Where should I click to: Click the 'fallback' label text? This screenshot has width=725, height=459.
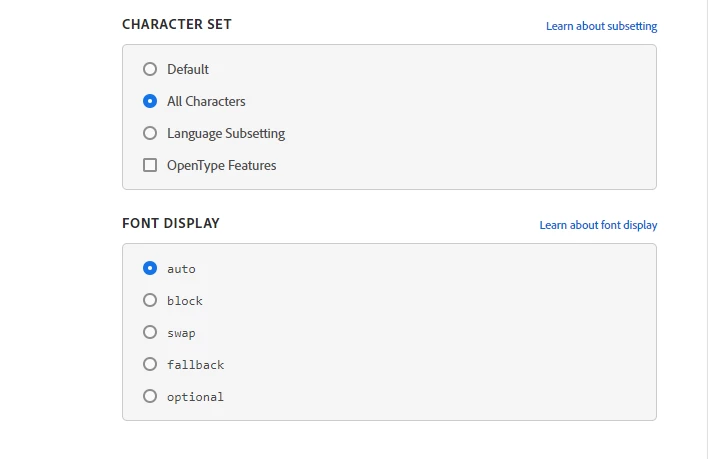click(195, 365)
